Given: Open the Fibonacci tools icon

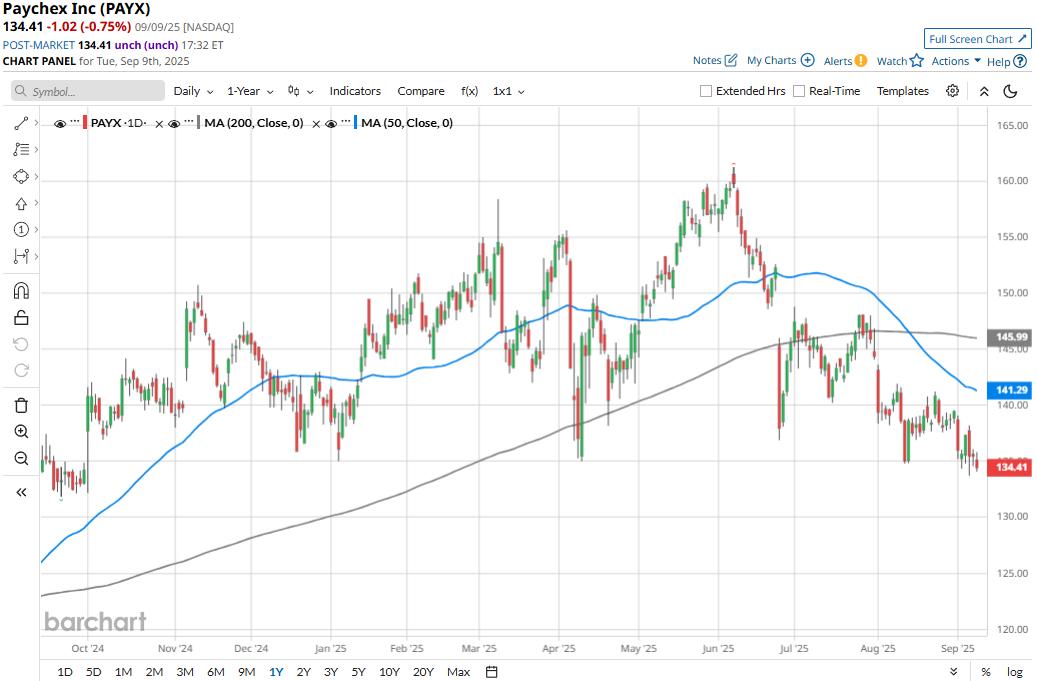Looking at the screenshot, I should [x=21, y=150].
